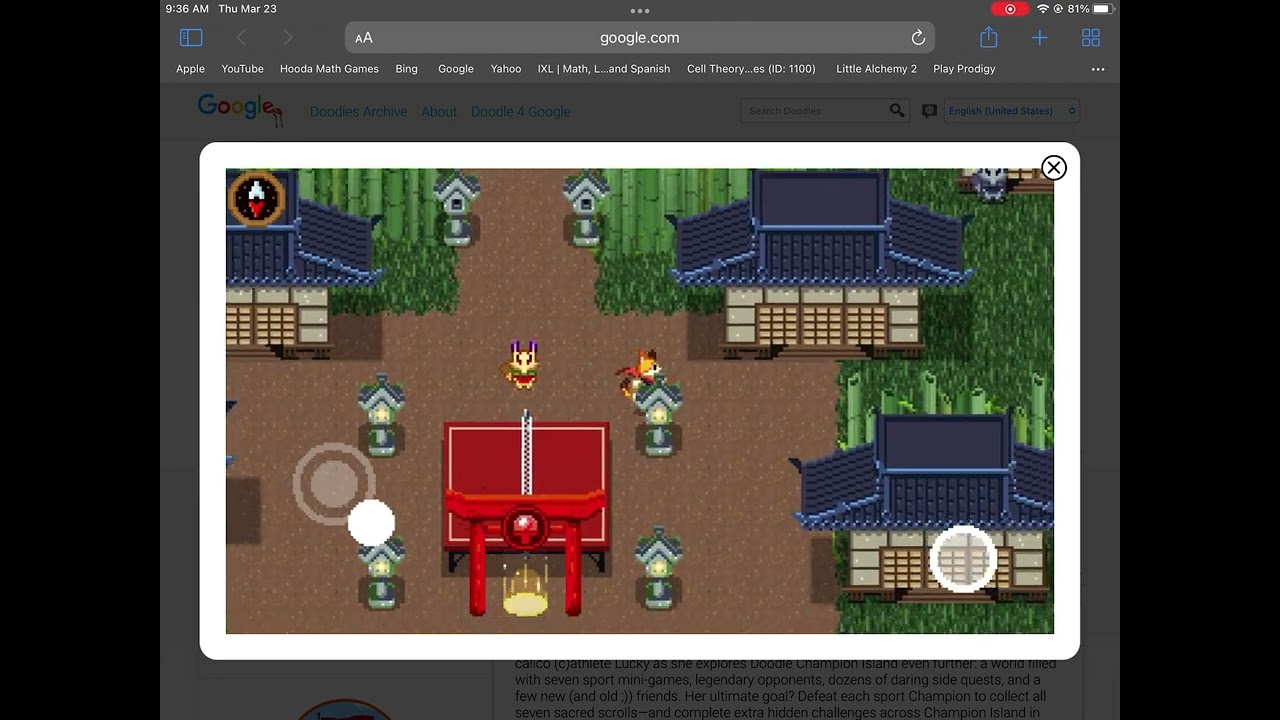Tap the compass badge in game corner

click(257, 198)
